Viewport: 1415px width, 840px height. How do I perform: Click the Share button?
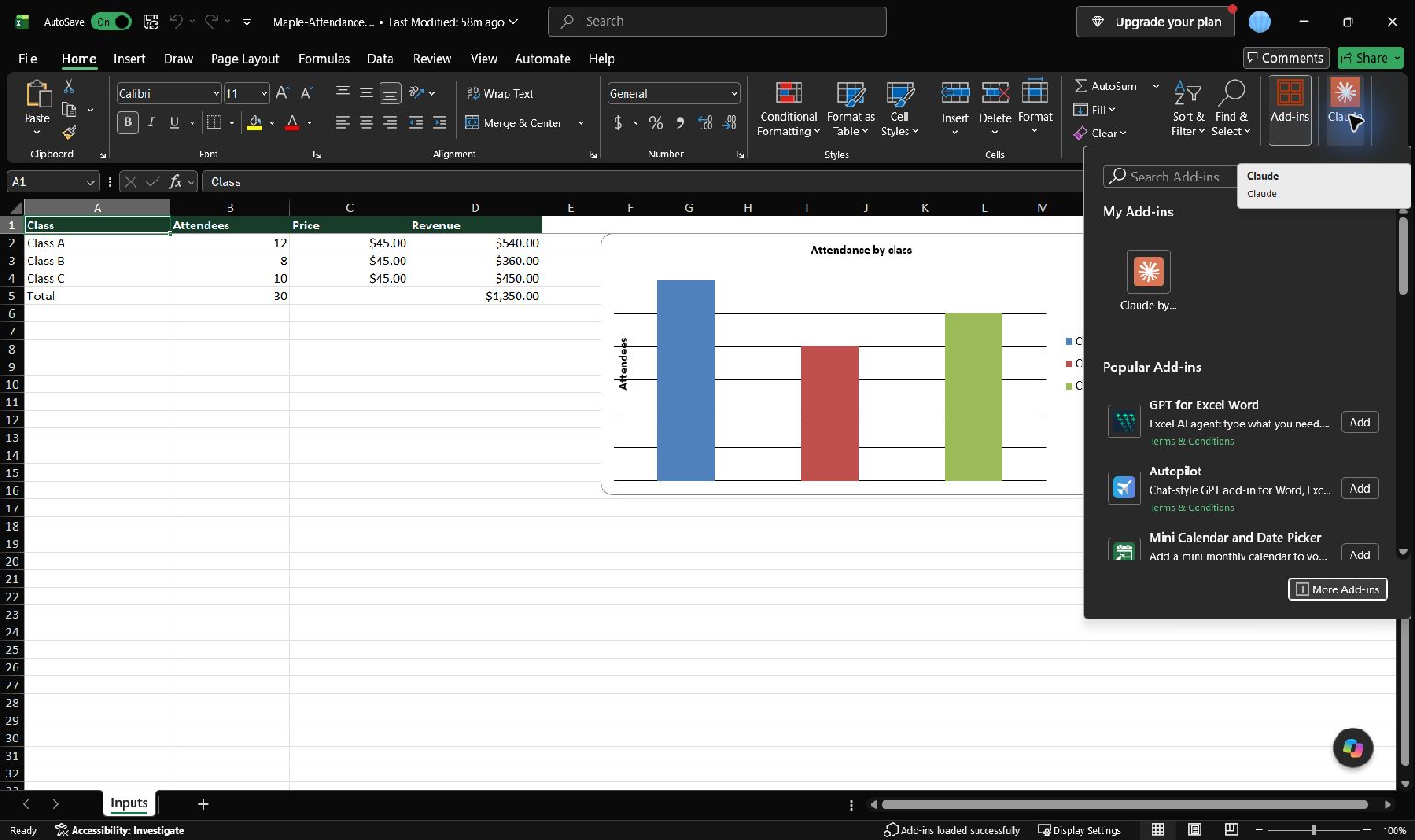(x=1370, y=58)
